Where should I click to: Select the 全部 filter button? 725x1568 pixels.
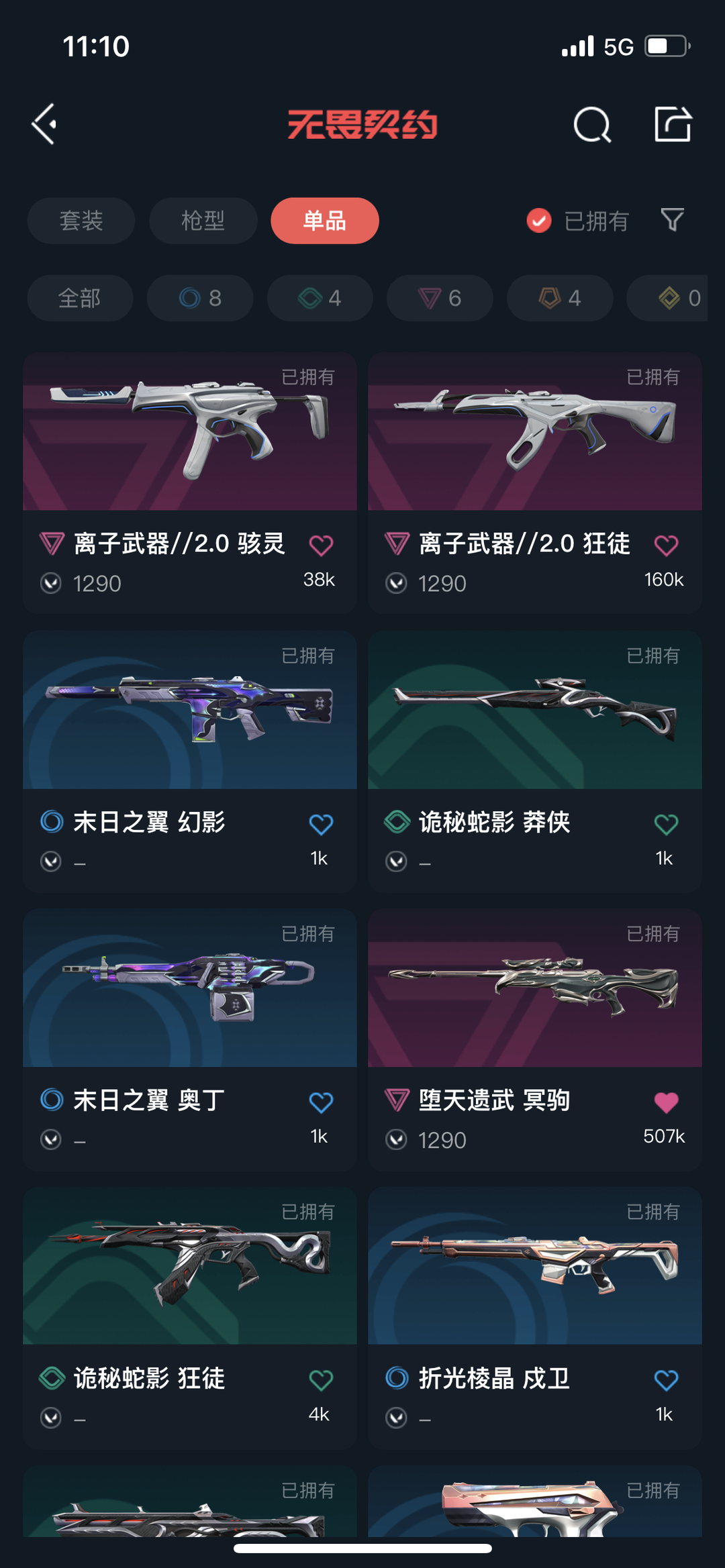80,298
